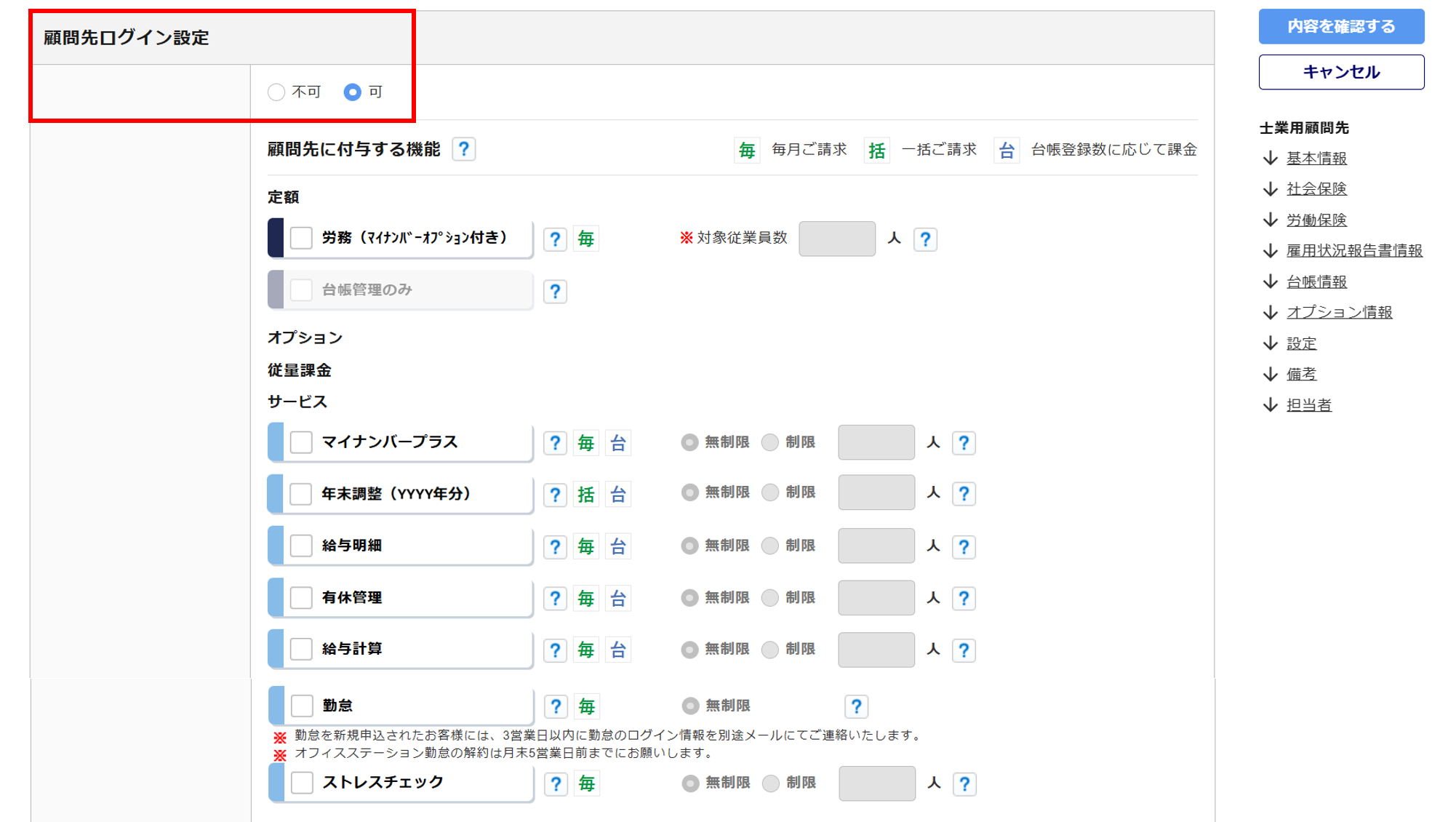
Task: Check the マイナンバープラス service checkbox
Action: click(x=301, y=442)
